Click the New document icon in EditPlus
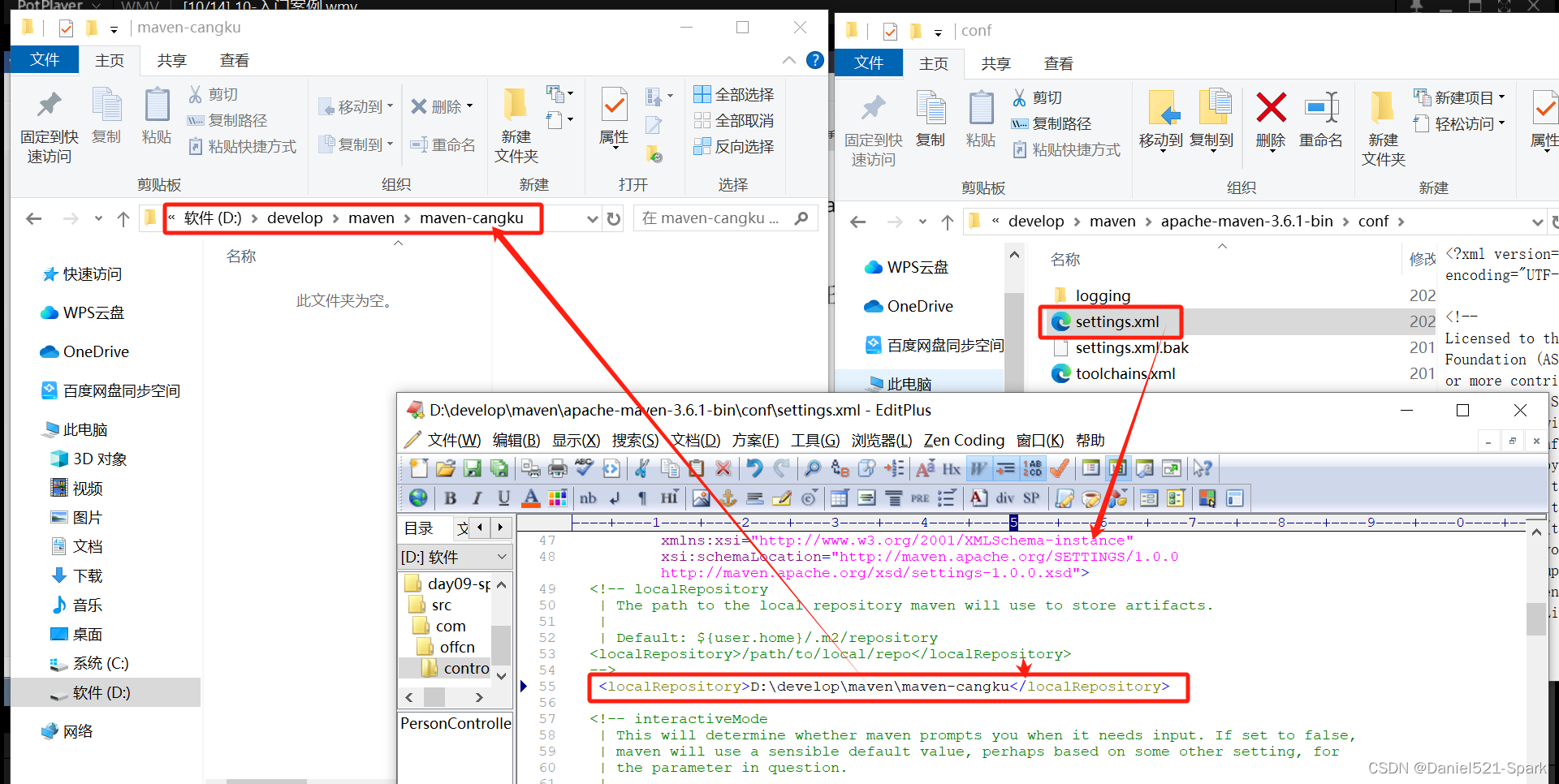The height and width of the screenshot is (784, 1559). [418, 468]
